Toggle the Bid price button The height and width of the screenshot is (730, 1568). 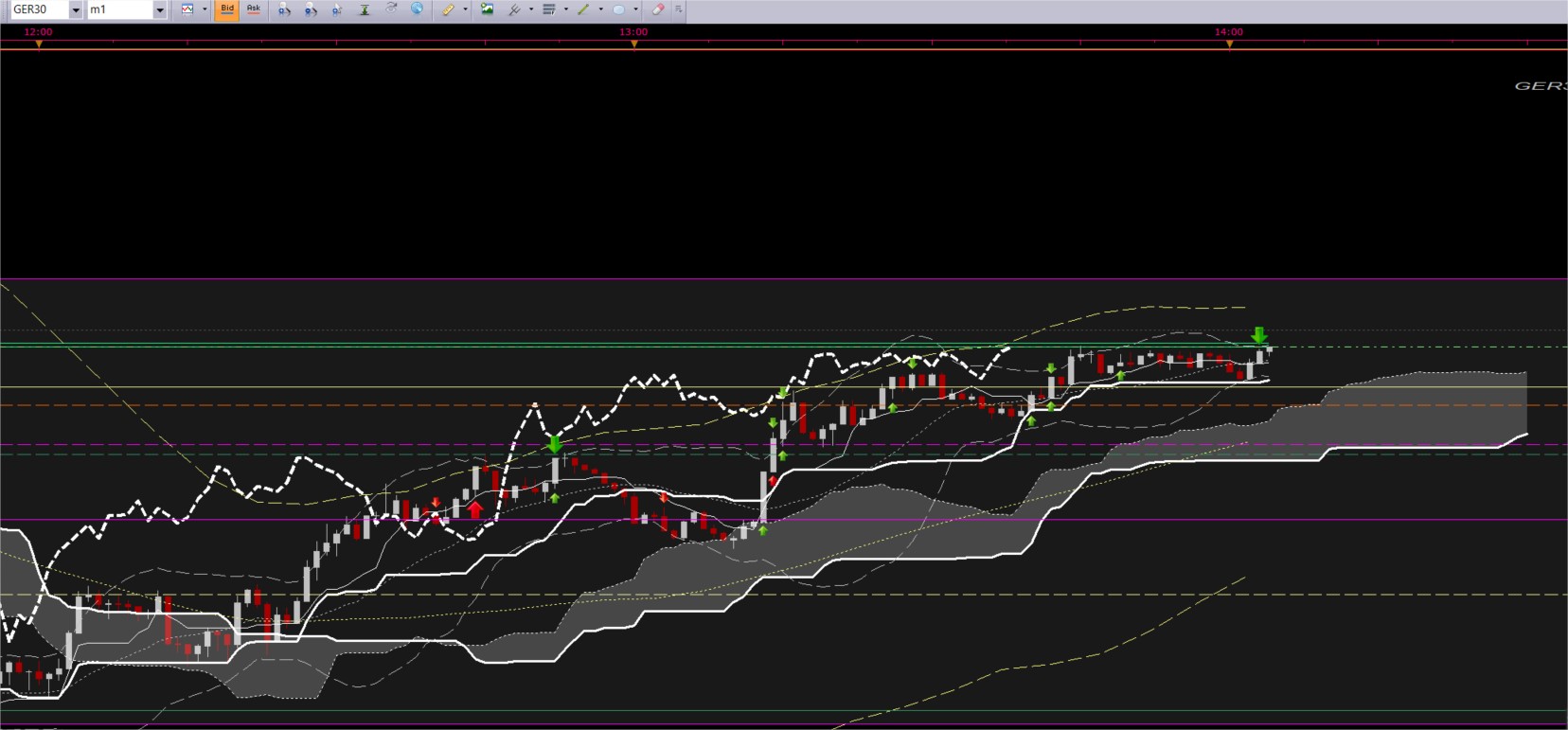tap(227, 9)
